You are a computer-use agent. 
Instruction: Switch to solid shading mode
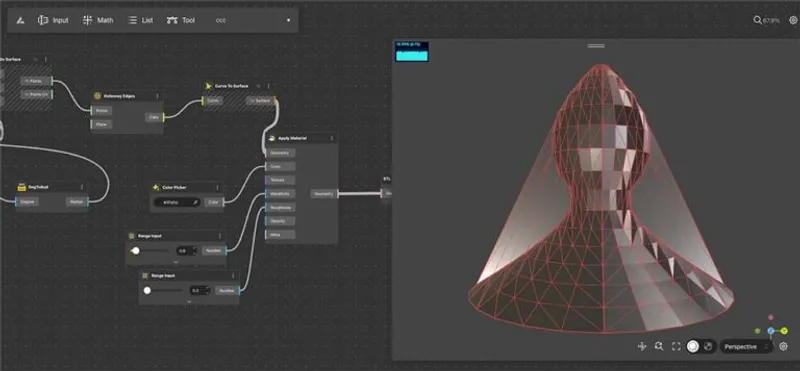click(693, 347)
